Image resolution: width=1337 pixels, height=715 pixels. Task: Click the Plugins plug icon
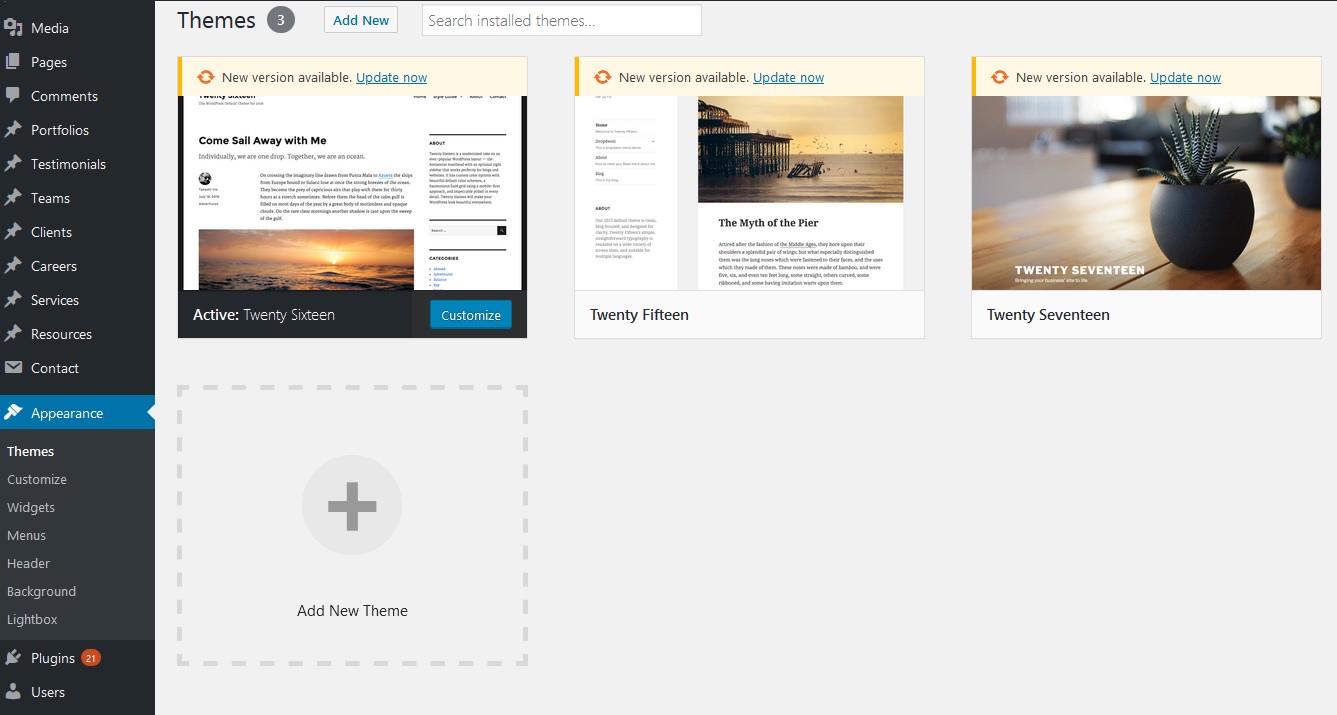coord(13,658)
